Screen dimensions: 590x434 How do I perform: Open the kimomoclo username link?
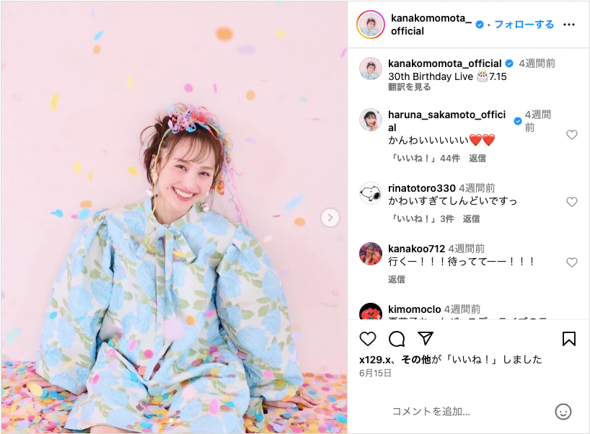[x=414, y=309]
